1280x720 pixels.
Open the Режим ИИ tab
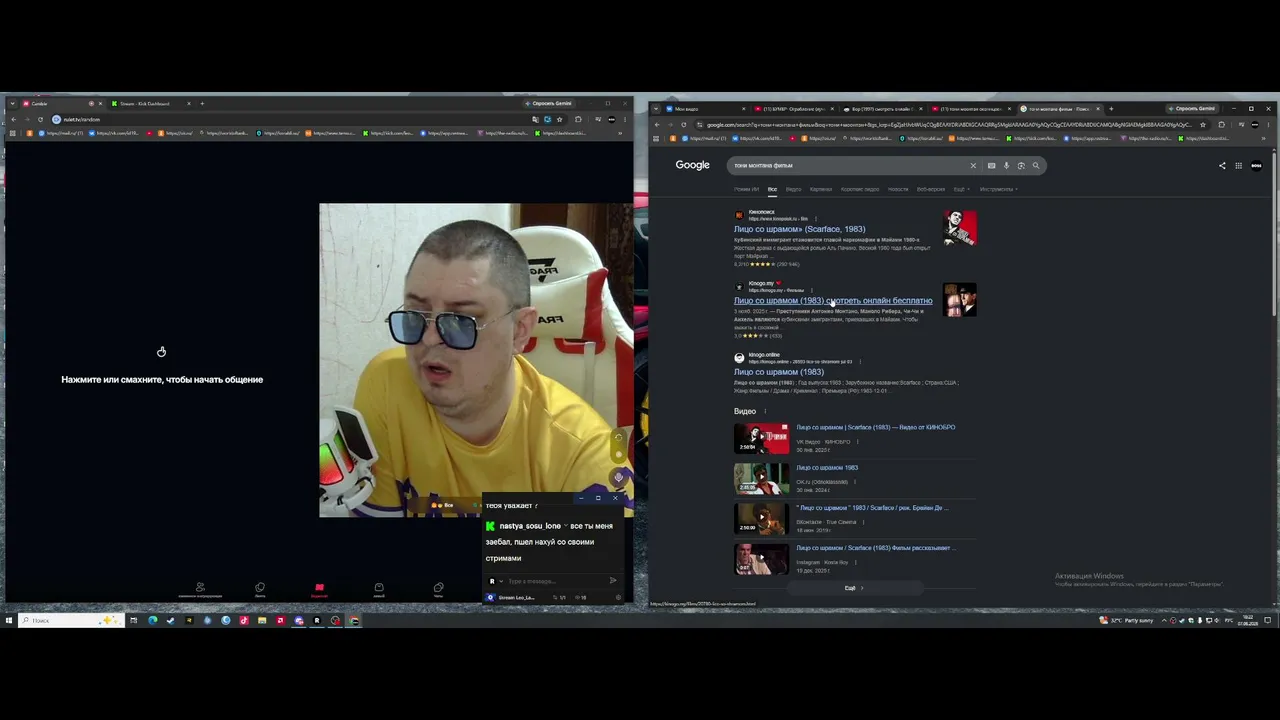click(746, 189)
